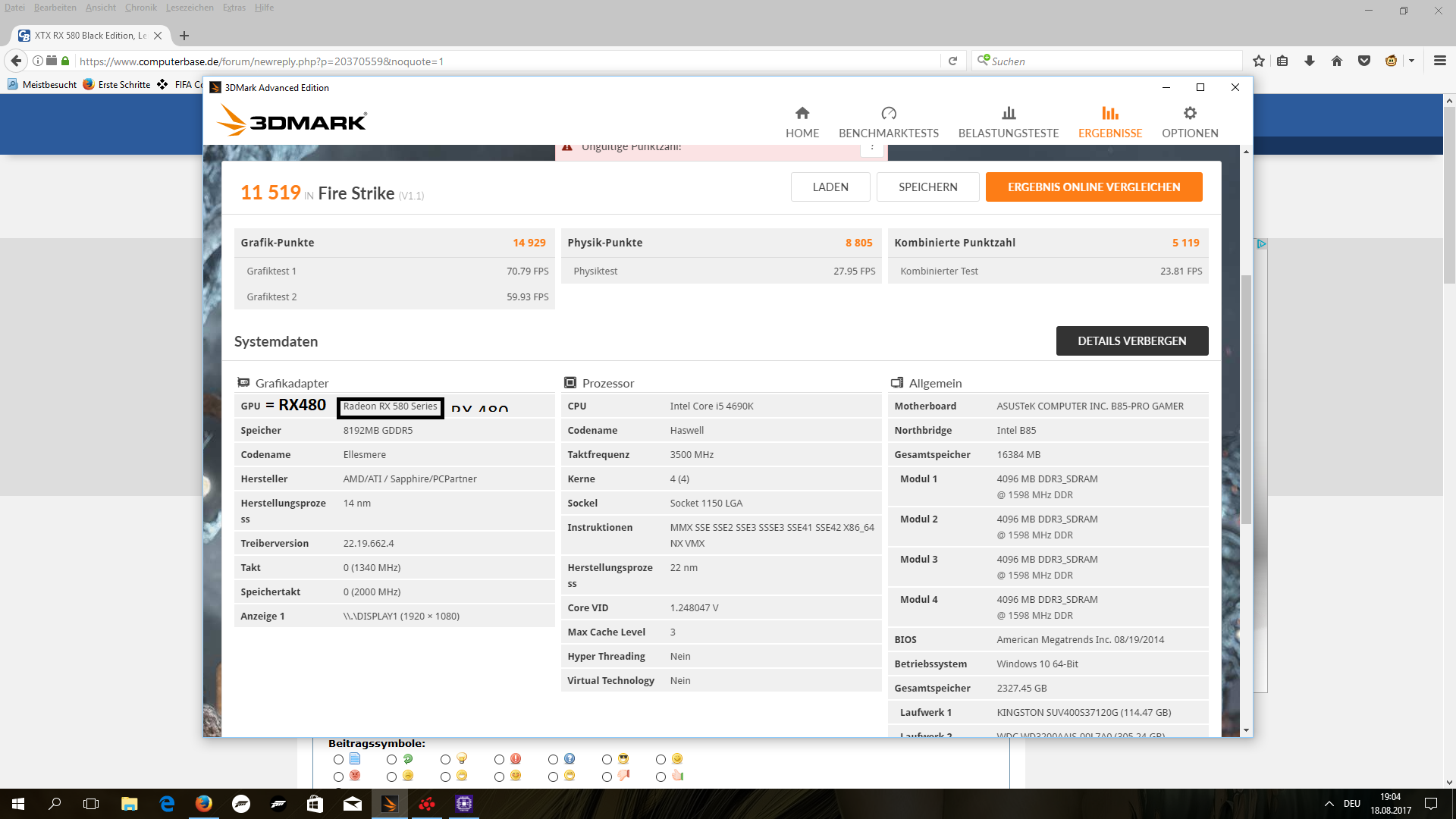Click 3DMark scrollbar down arrow

(x=1246, y=730)
